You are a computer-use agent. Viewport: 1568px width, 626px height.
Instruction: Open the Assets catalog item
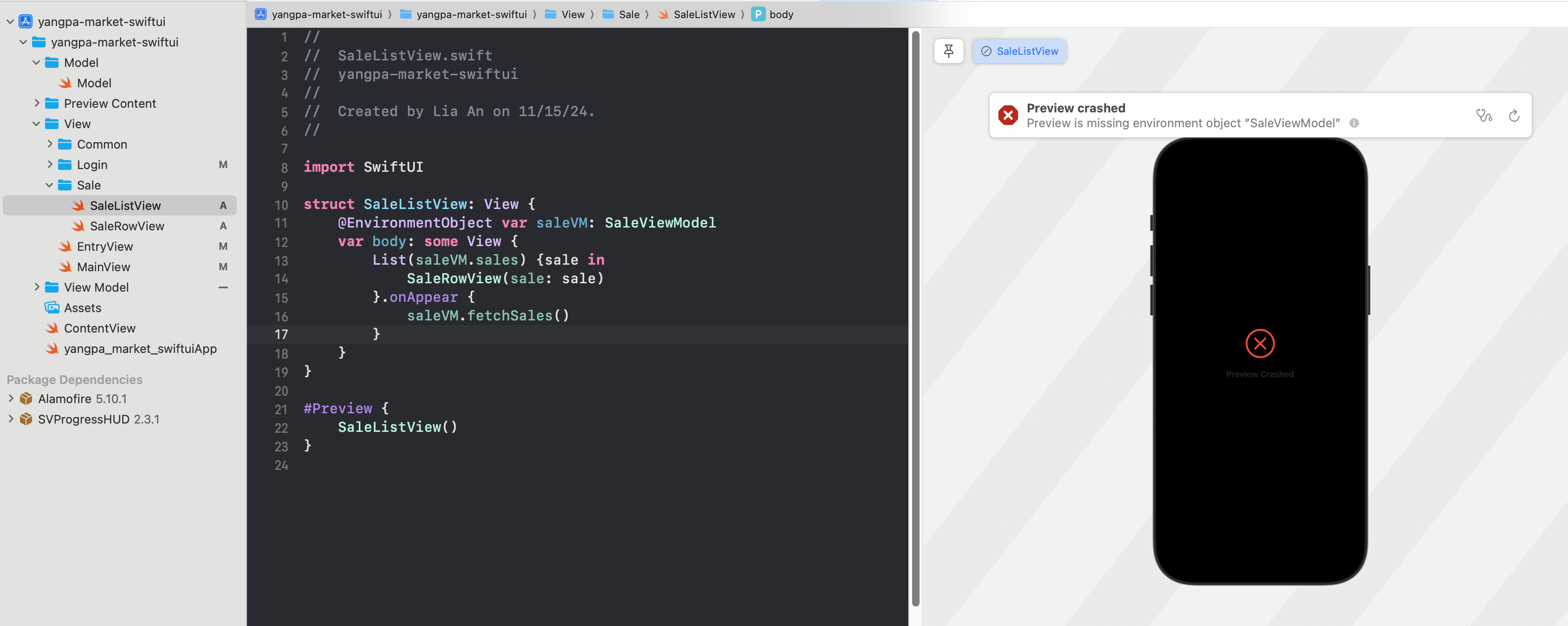82,307
